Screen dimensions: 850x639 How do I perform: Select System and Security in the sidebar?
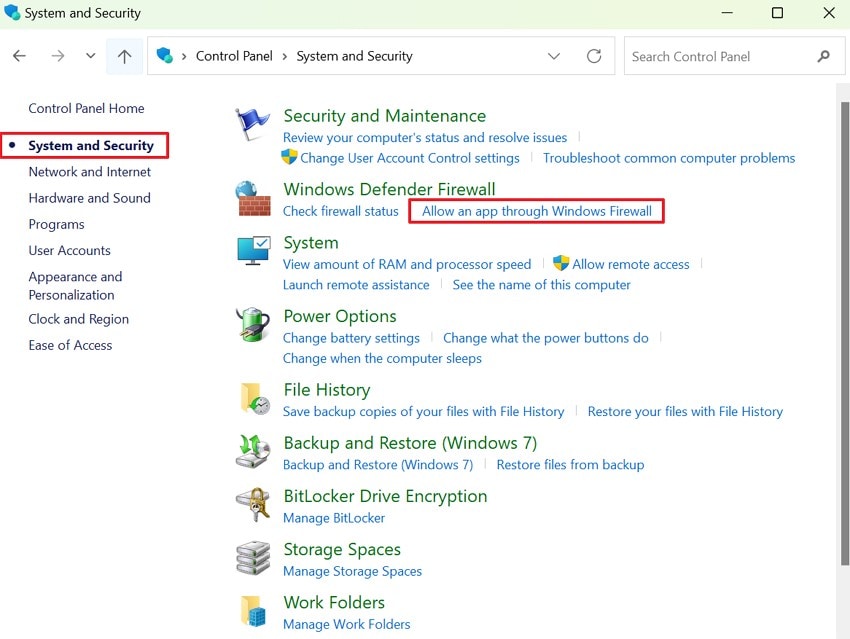pyautogui.click(x=91, y=145)
